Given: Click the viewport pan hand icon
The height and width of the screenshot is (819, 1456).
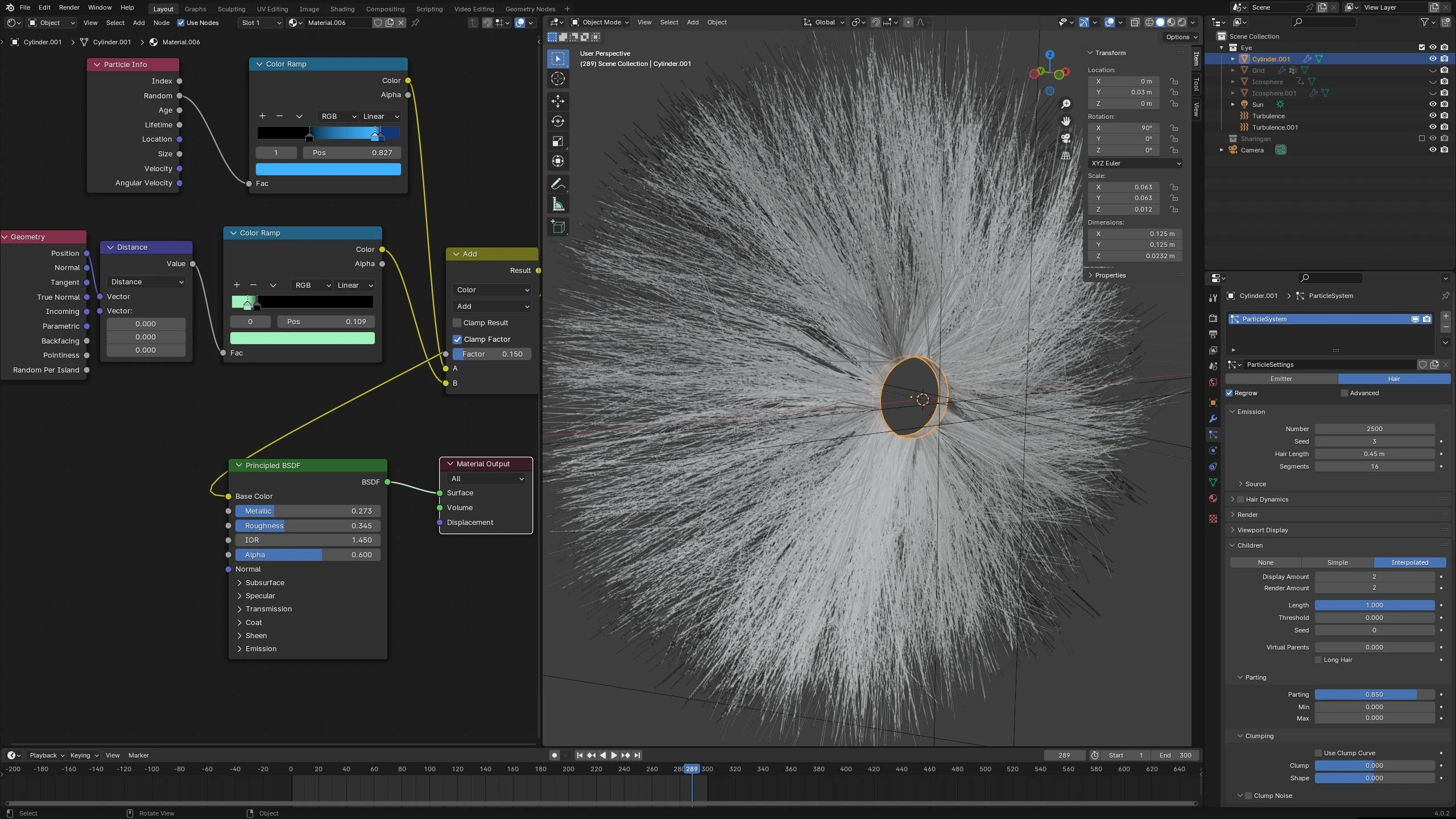Looking at the screenshot, I should pos(1066,121).
